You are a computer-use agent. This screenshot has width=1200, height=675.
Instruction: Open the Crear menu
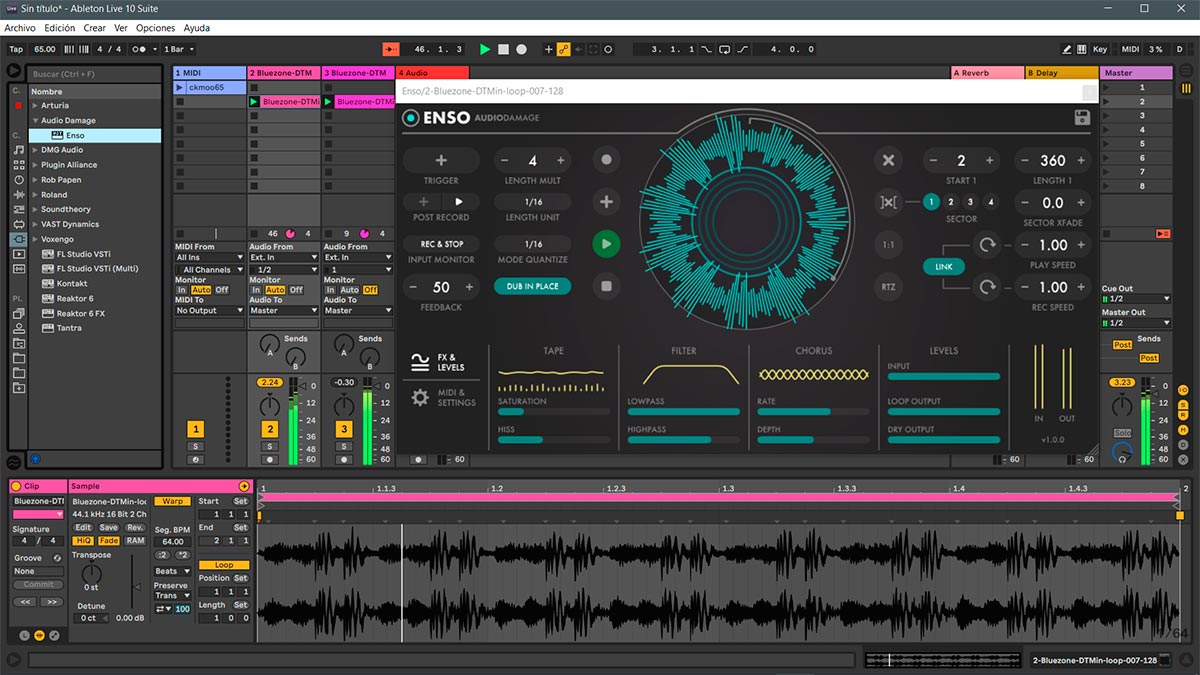click(95, 28)
